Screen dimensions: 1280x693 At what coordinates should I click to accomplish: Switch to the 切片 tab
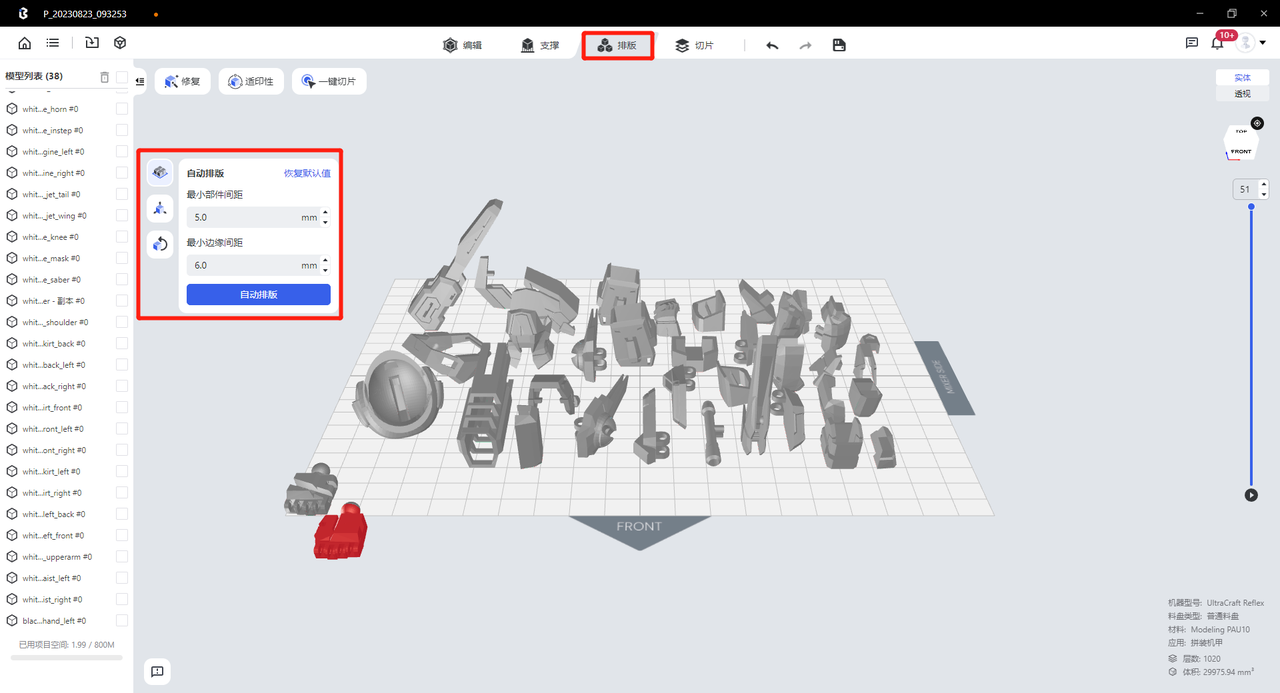[x=694, y=45]
